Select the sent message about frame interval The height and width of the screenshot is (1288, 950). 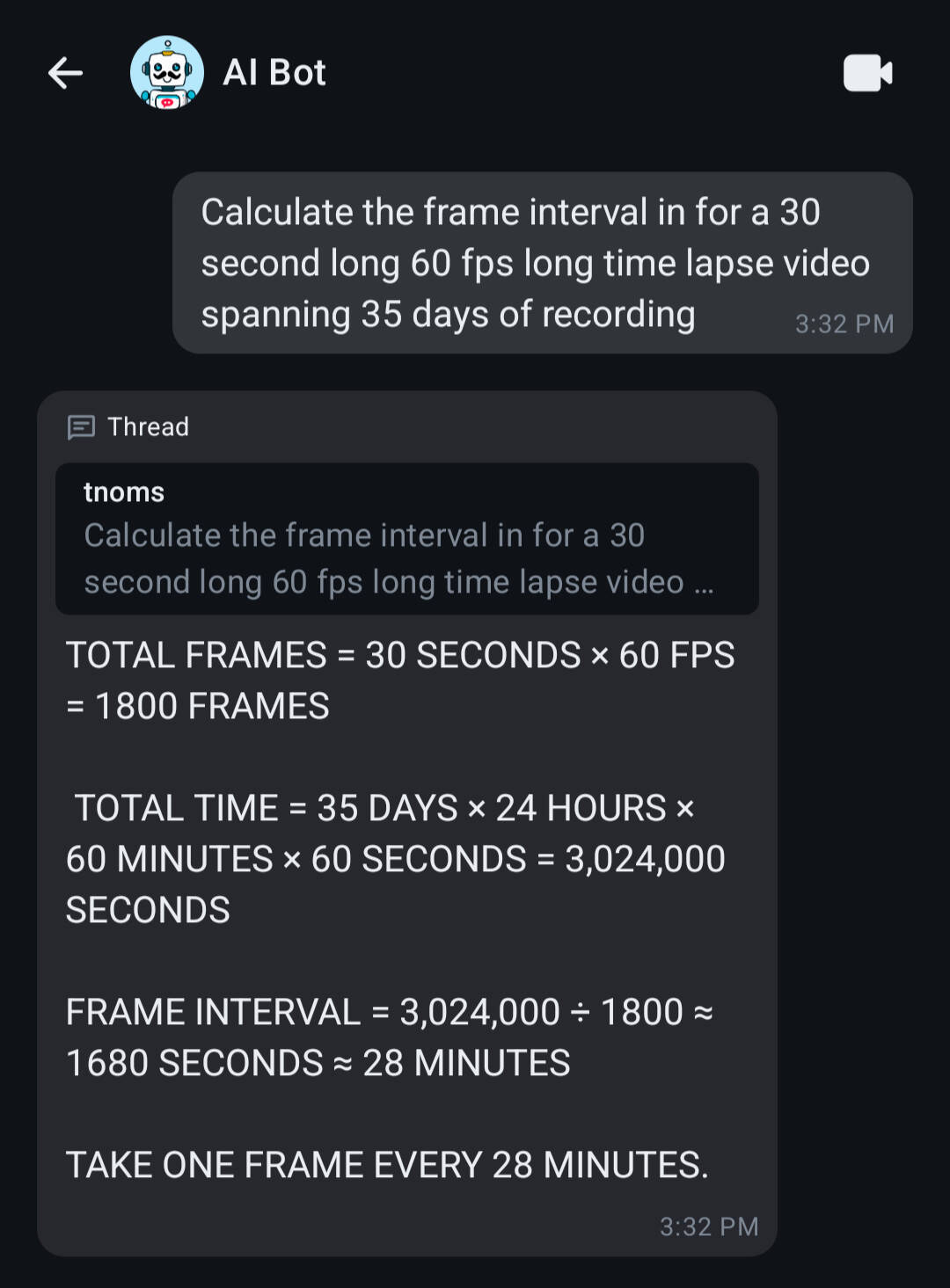[542, 263]
